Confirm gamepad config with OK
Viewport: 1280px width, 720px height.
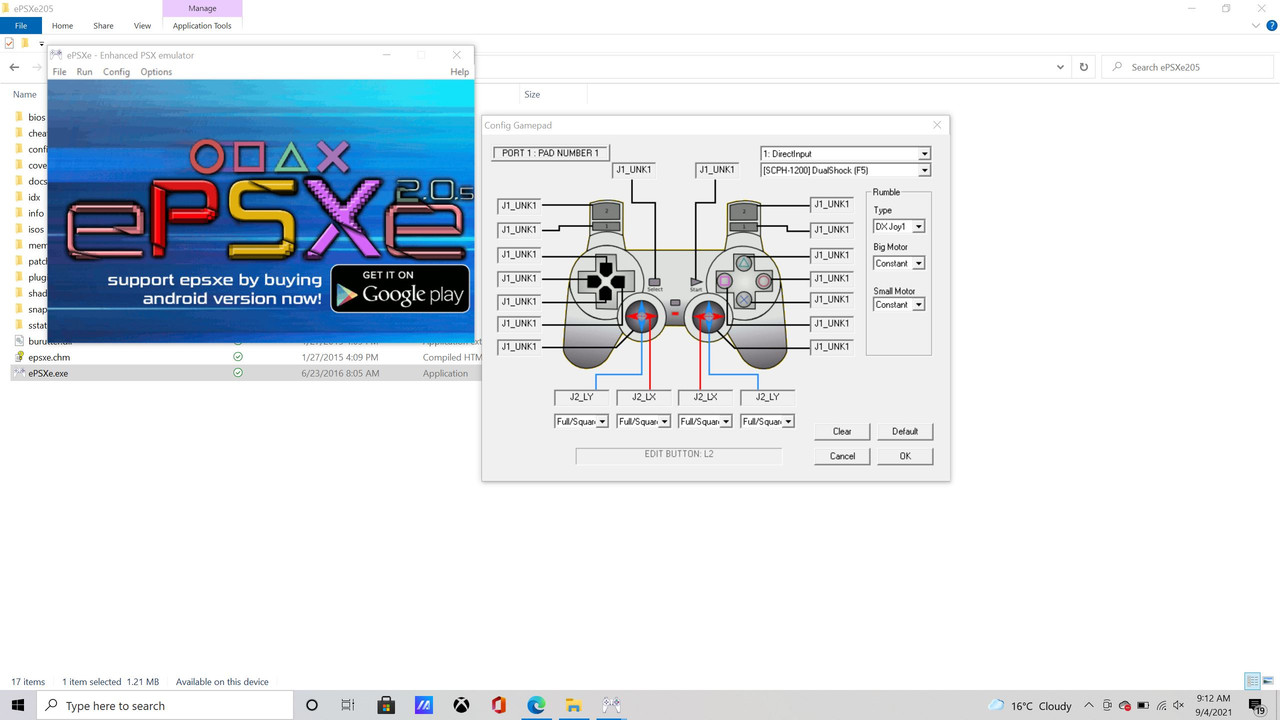pos(905,456)
